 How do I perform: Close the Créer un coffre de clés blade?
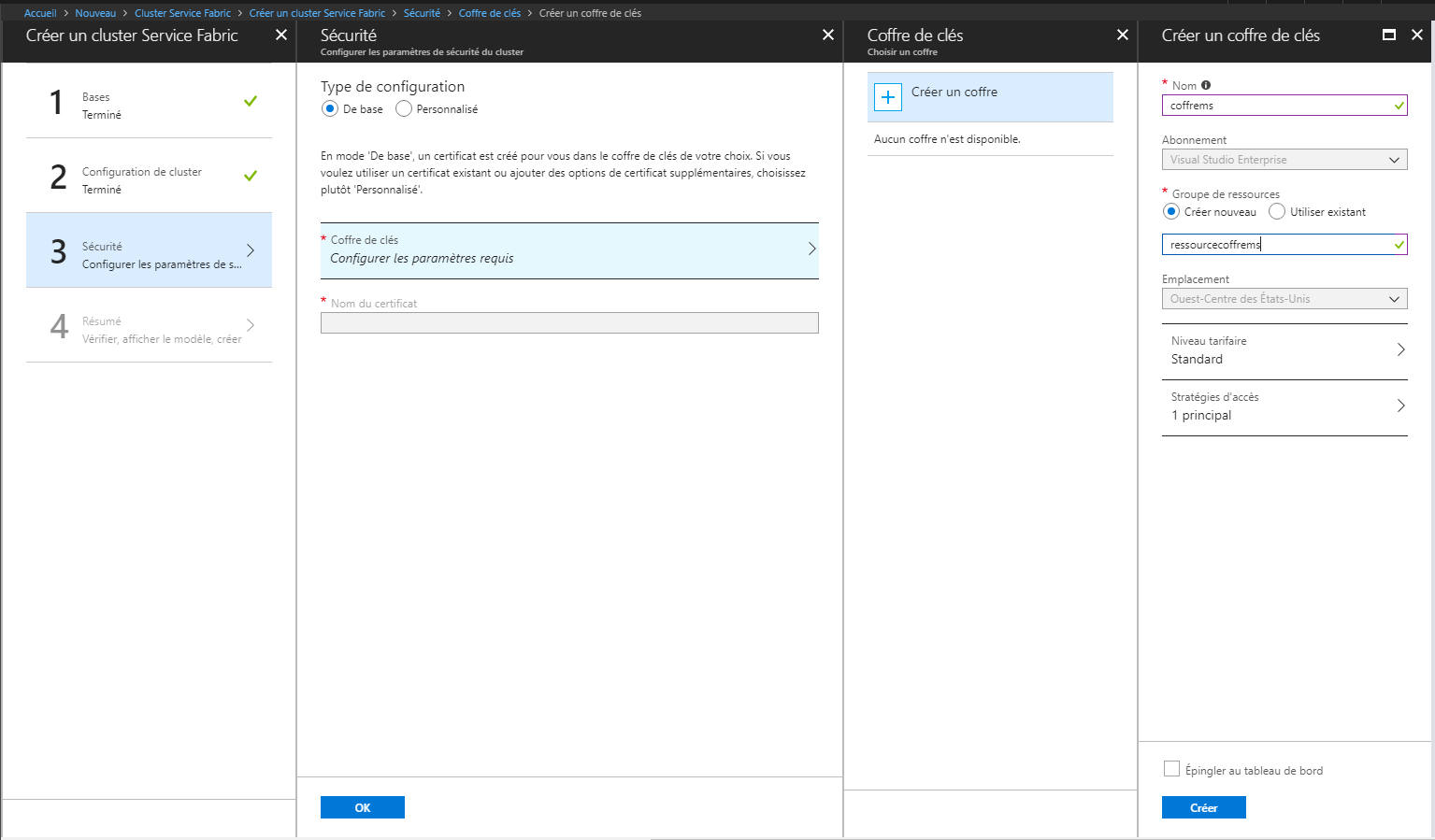[1417, 35]
